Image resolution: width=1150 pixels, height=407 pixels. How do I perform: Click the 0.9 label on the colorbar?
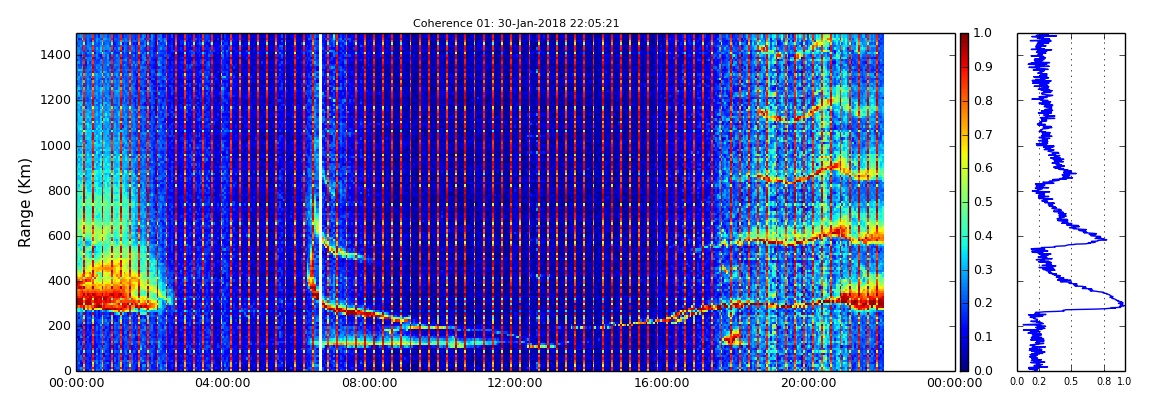click(x=984, y=67)
